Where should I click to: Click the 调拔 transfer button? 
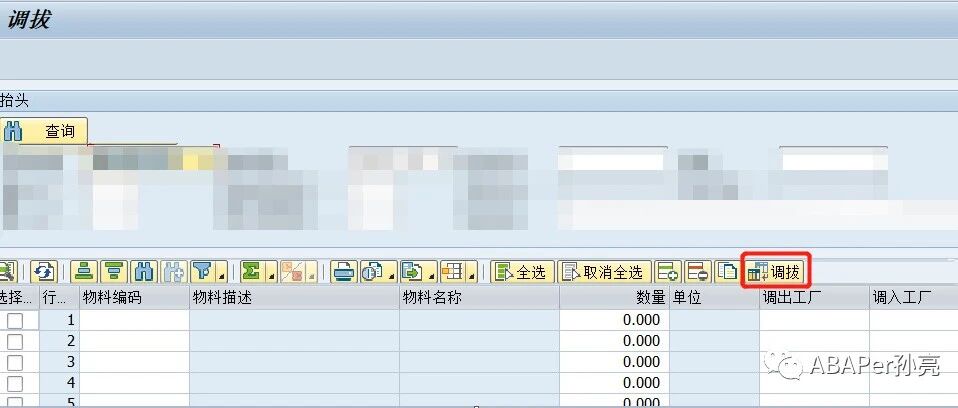coord(775,271)
